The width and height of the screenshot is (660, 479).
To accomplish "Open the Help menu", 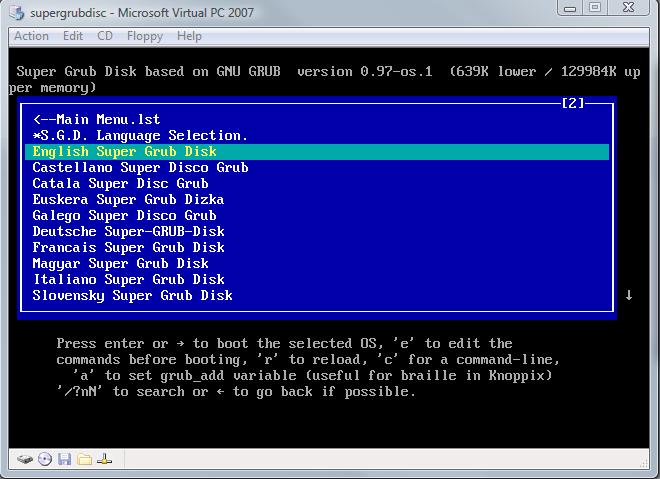I will tap(189, 37).
